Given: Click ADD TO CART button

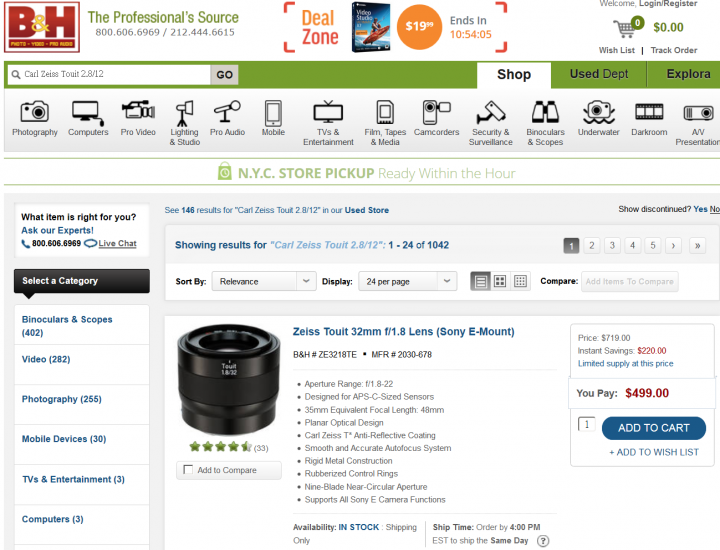Looking at the screenshot, I should coord(653,428).
